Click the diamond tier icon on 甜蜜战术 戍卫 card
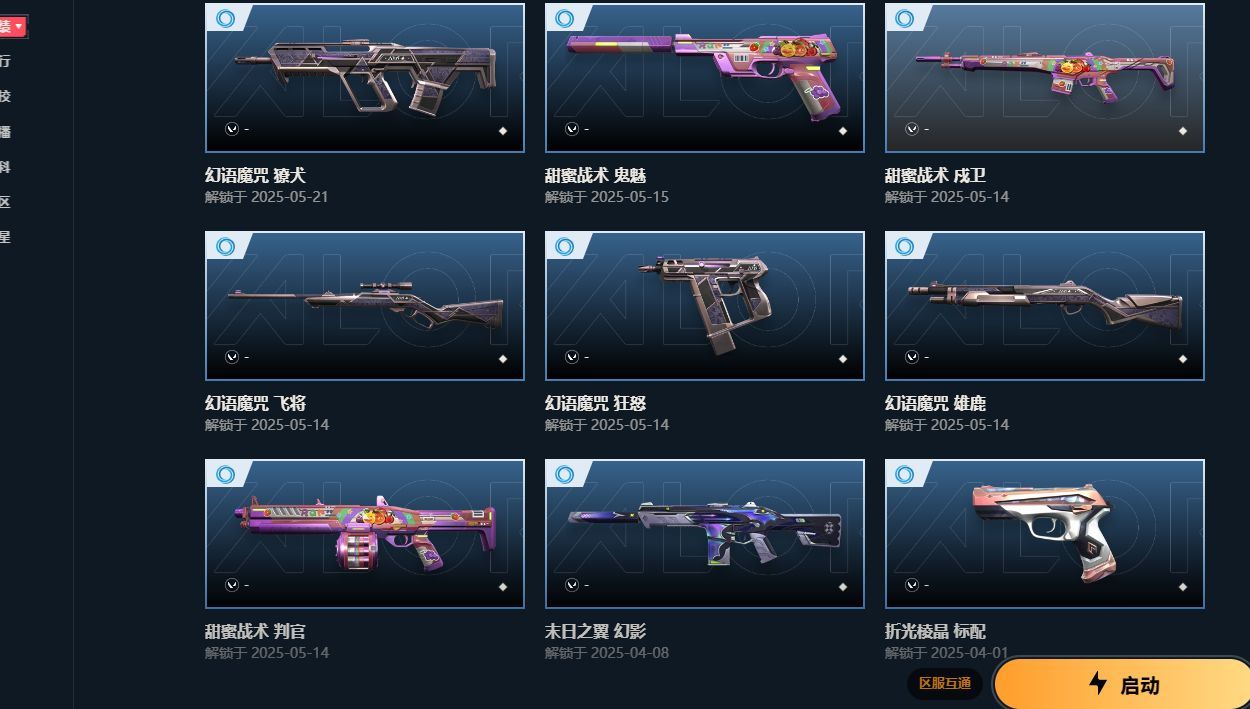Screen dimensions: 1250x709 [1183, 130]
